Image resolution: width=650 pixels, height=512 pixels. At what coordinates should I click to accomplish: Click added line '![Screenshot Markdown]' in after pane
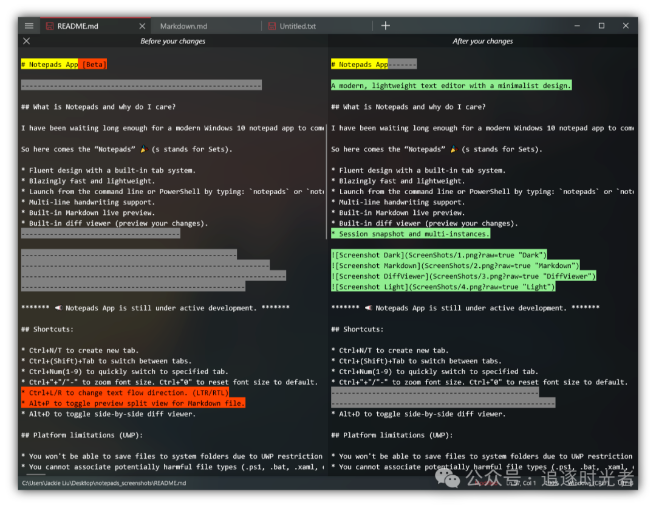click(455, 266)
